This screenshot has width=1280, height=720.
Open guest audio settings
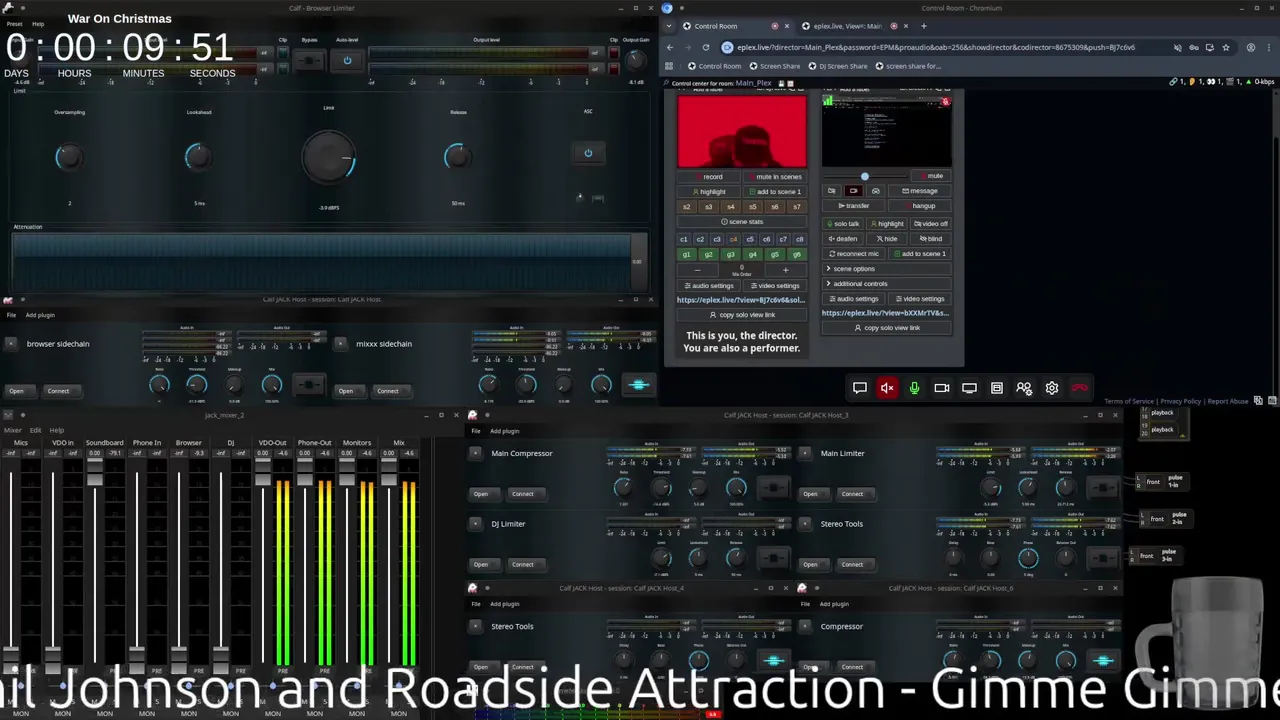point(854,299)
